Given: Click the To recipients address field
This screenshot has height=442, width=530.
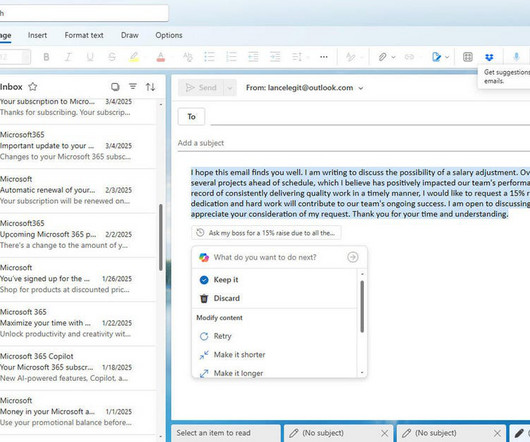Looking at the screenshot, I should [370, 117].
